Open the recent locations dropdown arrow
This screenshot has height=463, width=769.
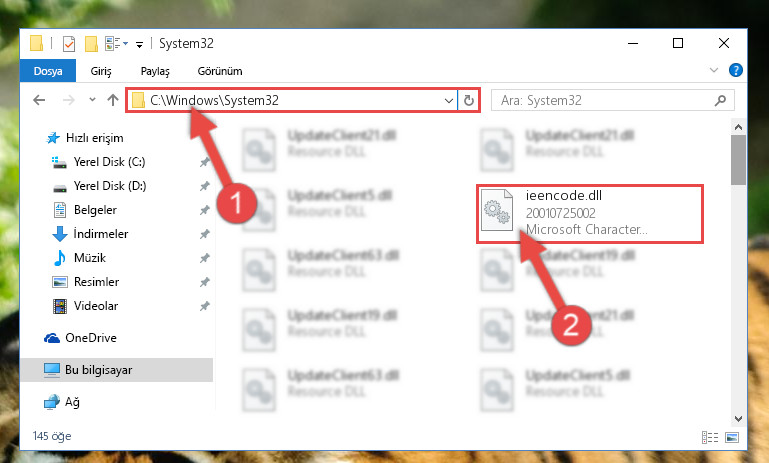point(92,100)
